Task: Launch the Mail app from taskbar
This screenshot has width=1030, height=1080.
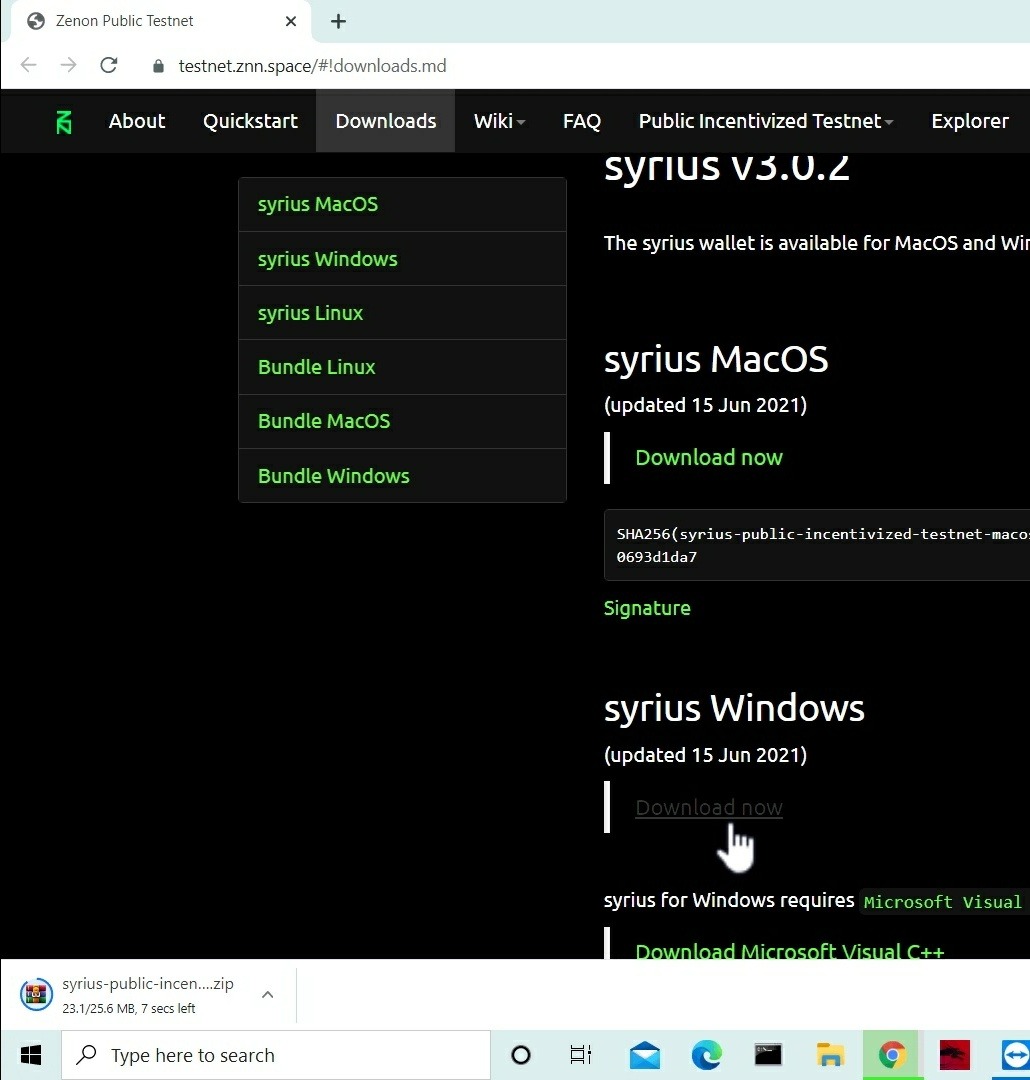Action: point(645,1055)
